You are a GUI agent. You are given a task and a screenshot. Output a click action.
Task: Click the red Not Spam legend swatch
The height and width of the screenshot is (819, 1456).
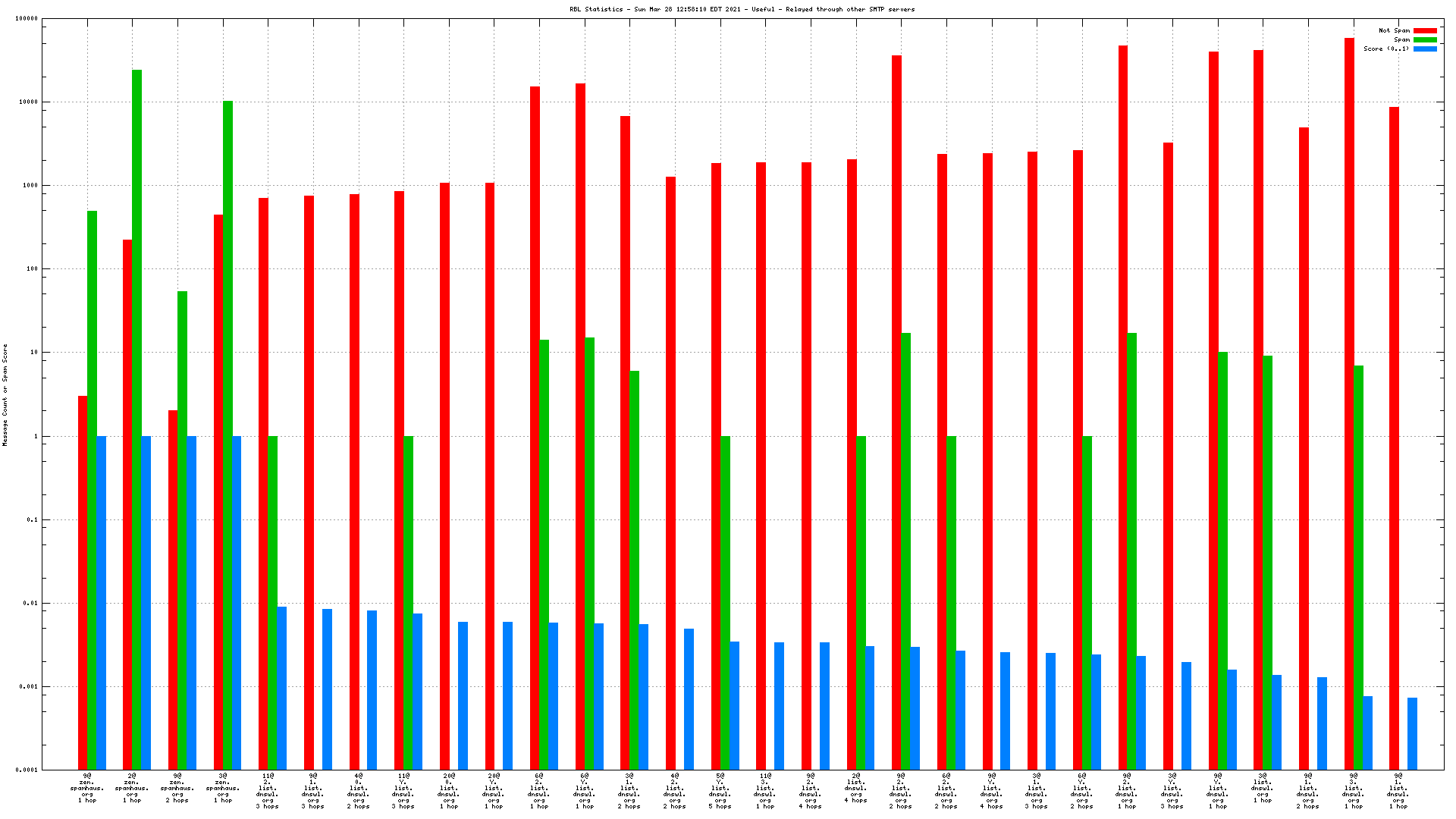click(1425, 31)
